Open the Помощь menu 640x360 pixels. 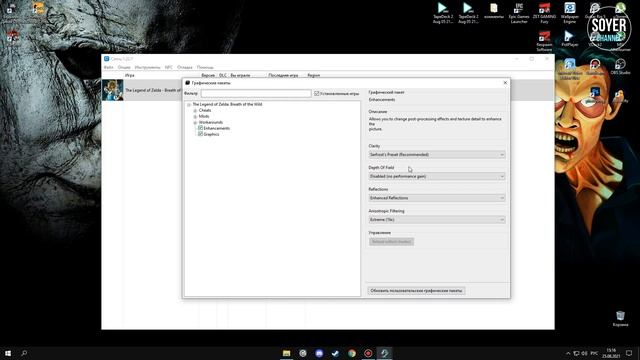[205, 67]
